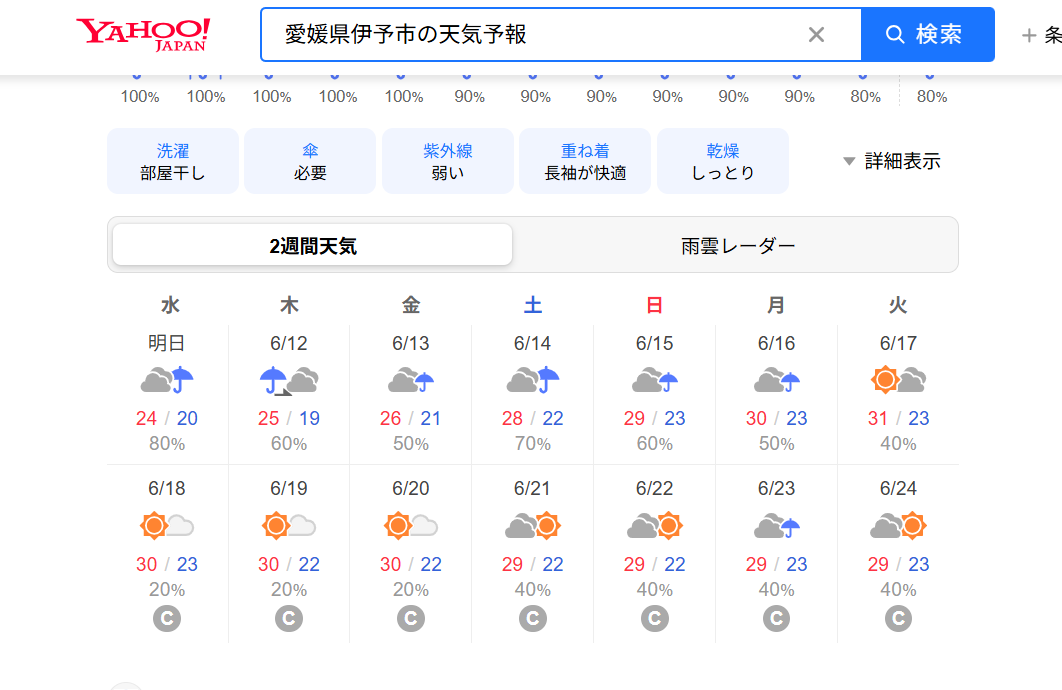Open the 洗濯 部屋干し index card
Screen dimensions: 1062x690
tap(173, 161)
